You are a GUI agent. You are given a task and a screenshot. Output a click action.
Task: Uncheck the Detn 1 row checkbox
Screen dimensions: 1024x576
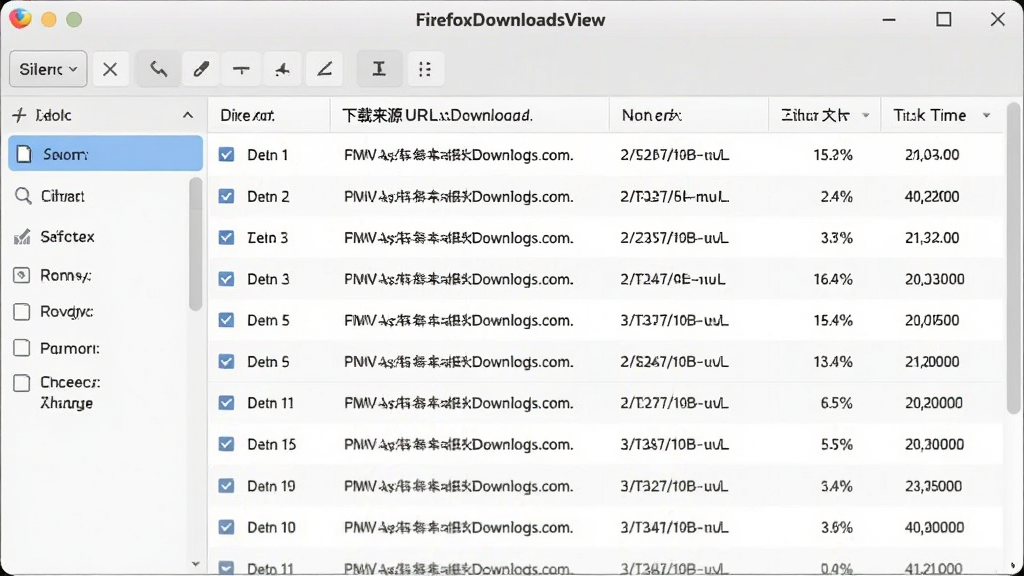pos(227,155)
